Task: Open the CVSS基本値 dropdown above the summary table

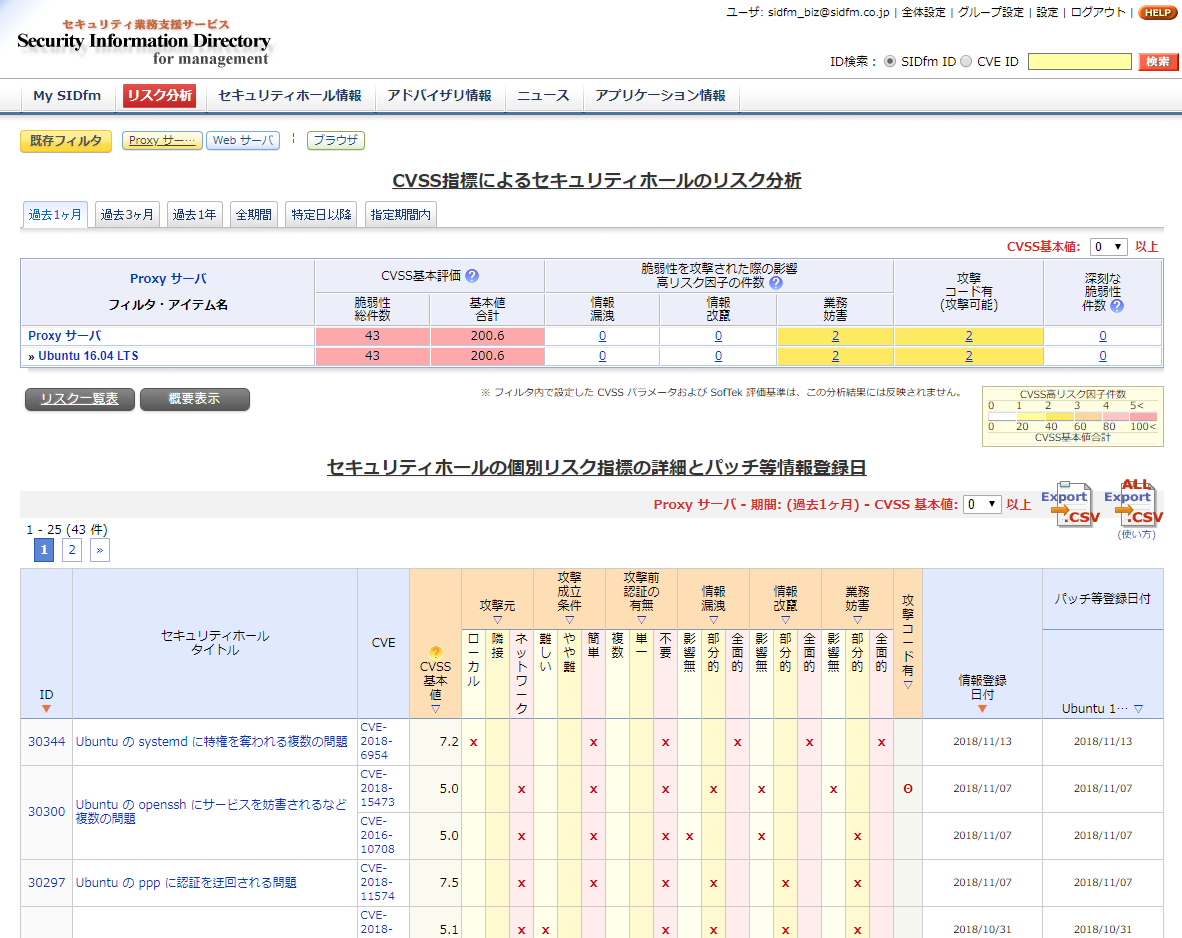Action: tap(1109, 247)
